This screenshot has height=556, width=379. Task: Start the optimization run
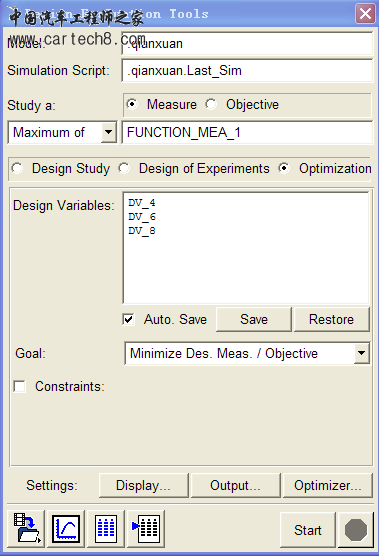[308, 530]
